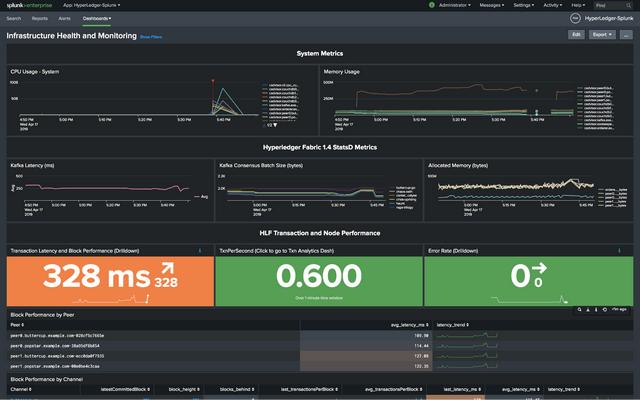Click peer1.buttercup.example.com row
This screenshot has height=400, width=640.
320,356
